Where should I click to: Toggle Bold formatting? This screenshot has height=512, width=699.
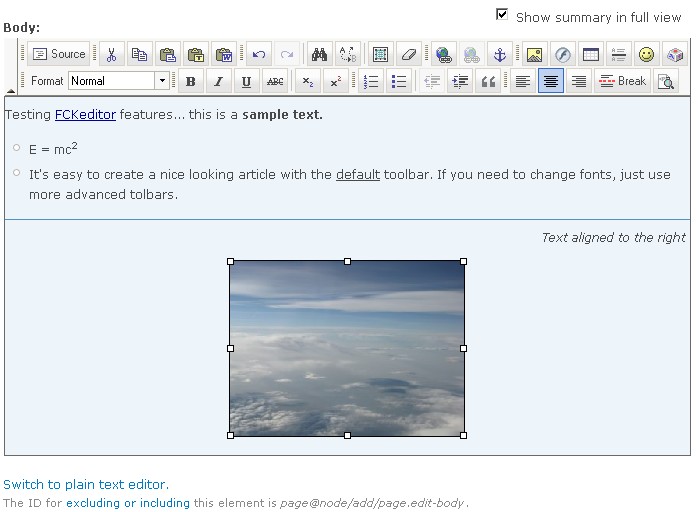click(190, 81)
